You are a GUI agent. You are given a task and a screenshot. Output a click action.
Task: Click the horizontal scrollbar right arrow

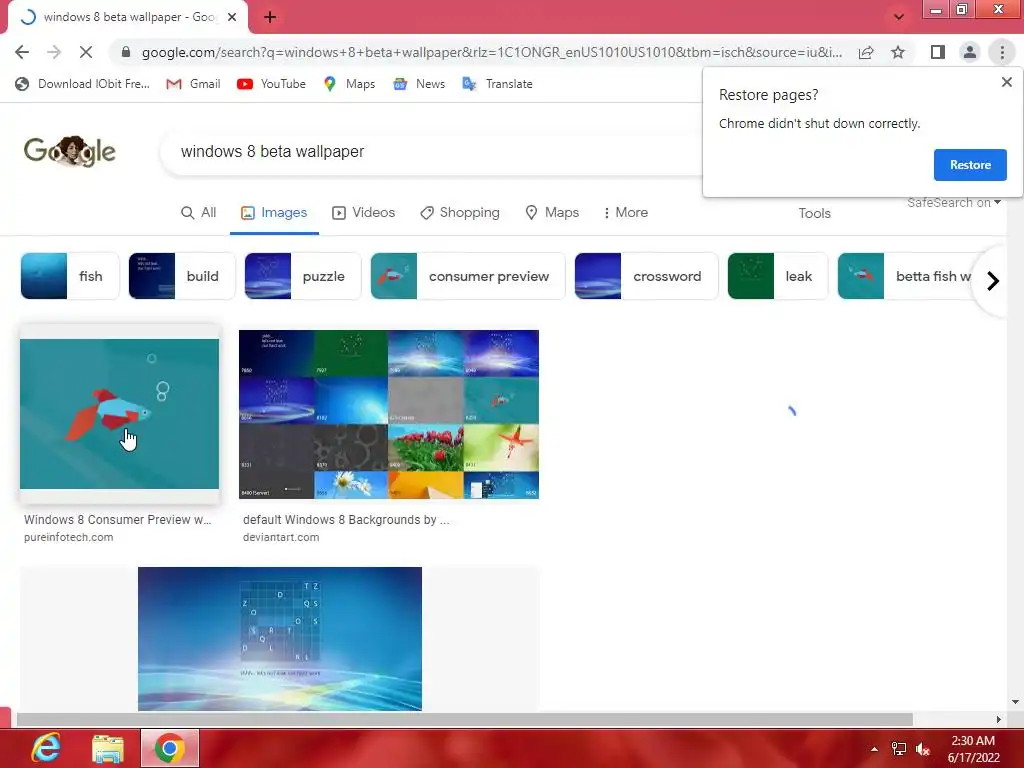point(998,719)
